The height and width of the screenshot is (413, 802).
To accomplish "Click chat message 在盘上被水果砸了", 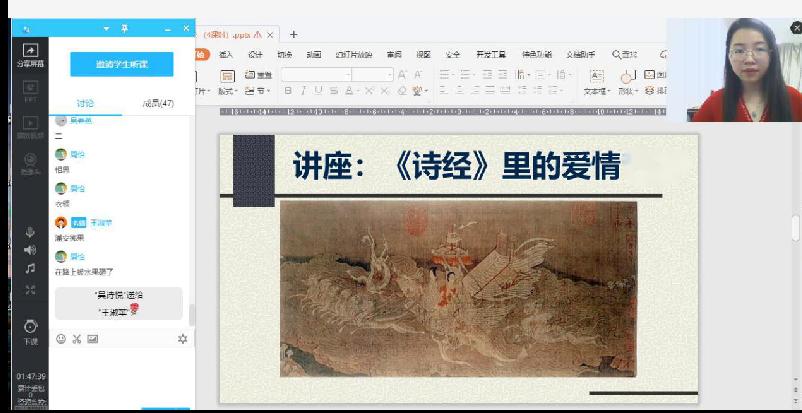I will pyautogui.click(x=84, y=272).
